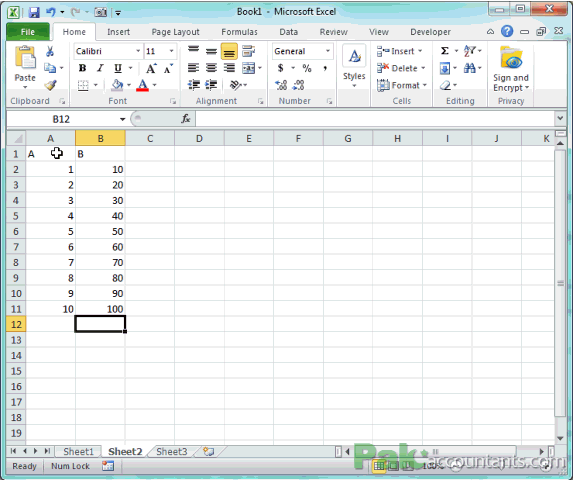
Task: Select column C header
Action: (x=150, y=138)
